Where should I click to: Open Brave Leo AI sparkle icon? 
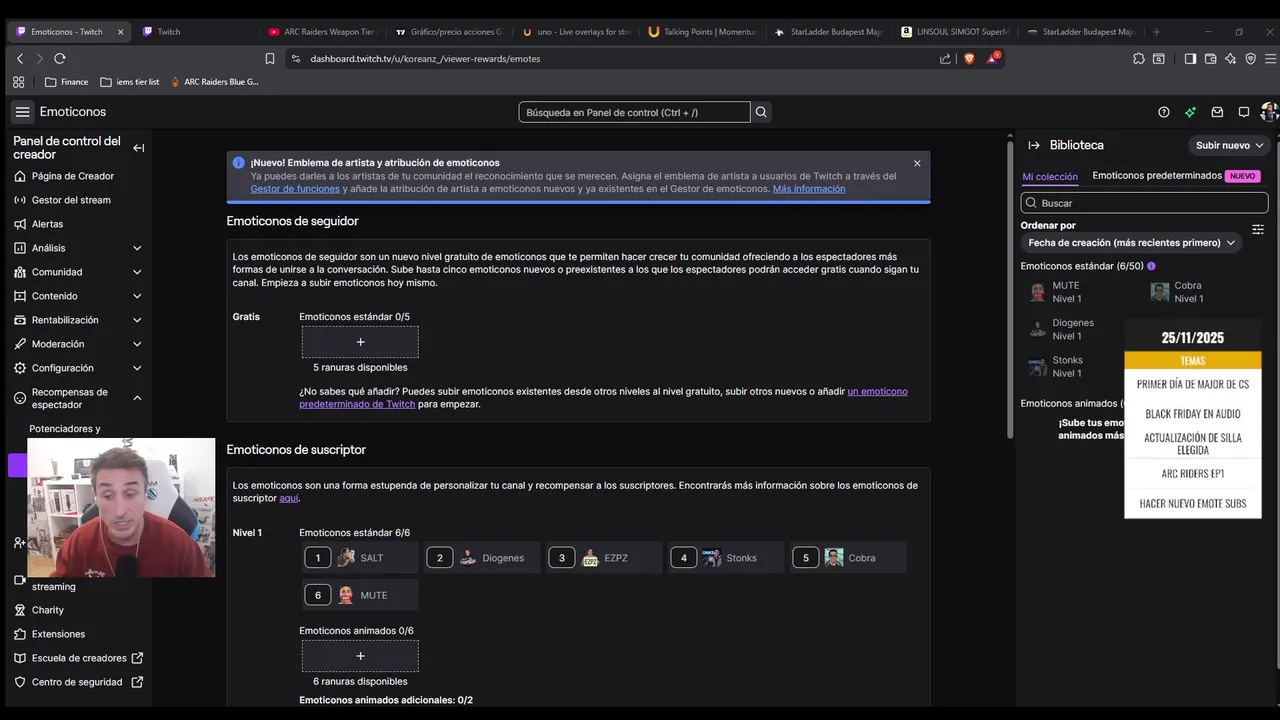[1231, 59]
